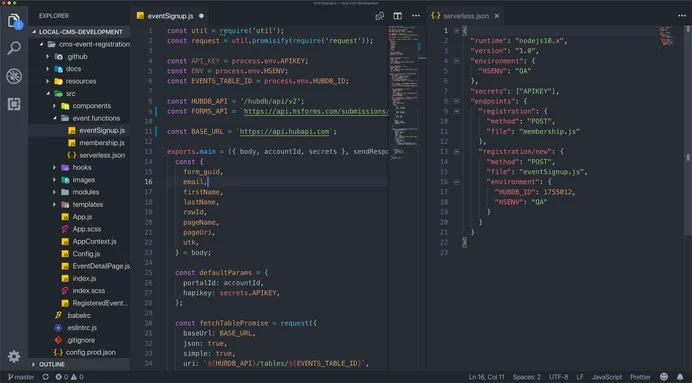Image resolution: width=692 pixels, height=383 pixels.
Task: Split the editor with split icon
Action: [x=398, y=16]
